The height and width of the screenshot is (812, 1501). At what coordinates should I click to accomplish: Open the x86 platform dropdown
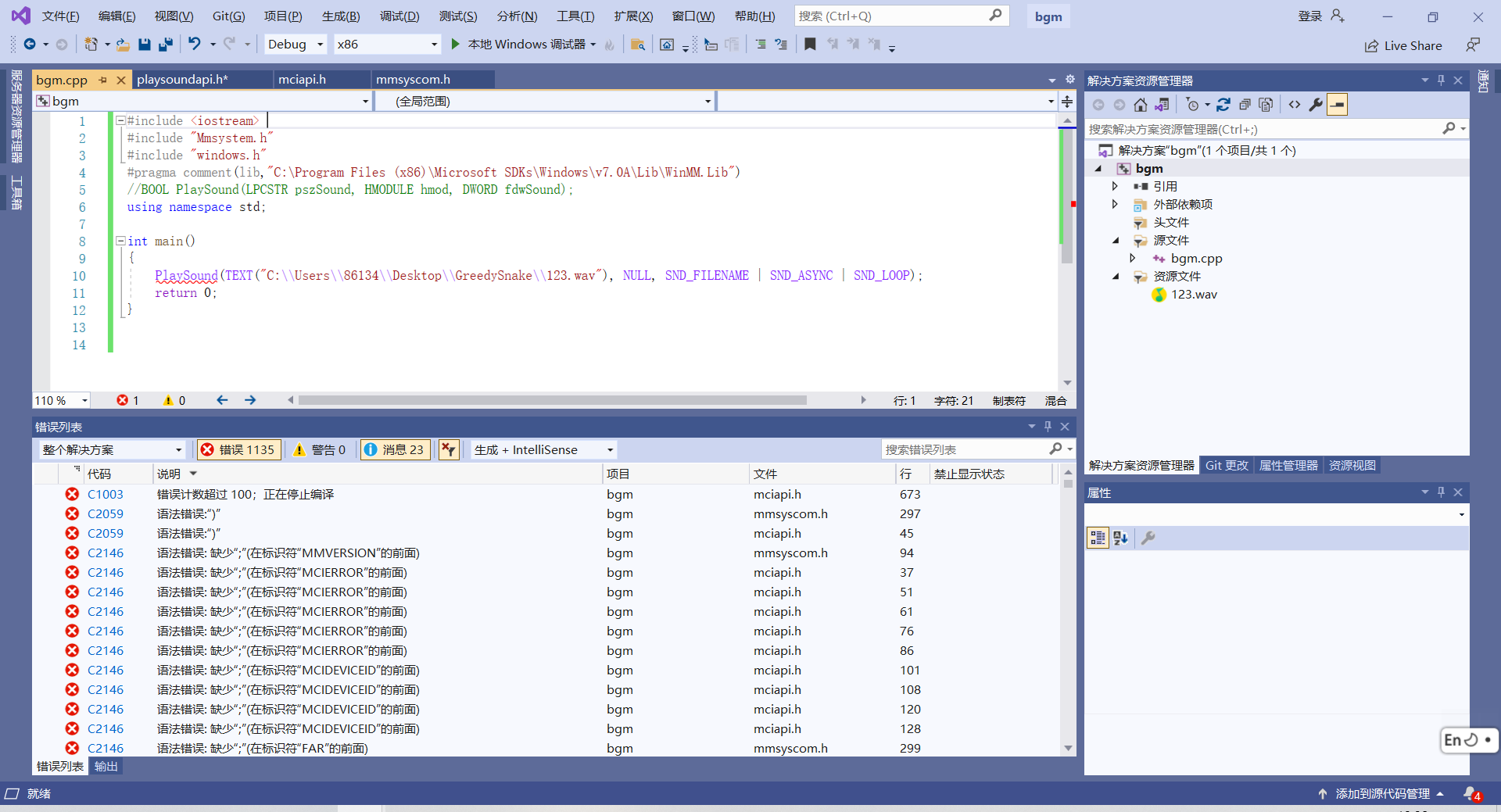coord(386,45)
